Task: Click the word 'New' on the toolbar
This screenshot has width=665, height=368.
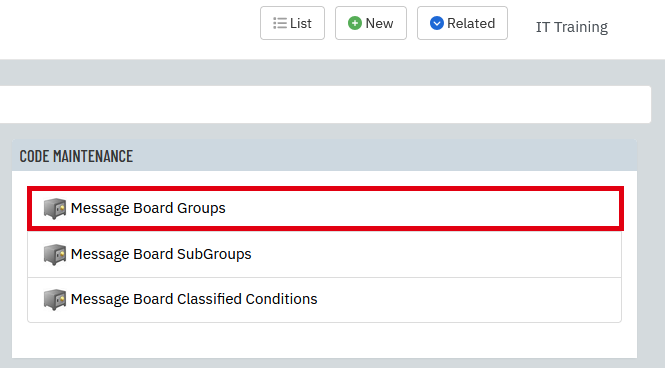Action: pyautogui.click(x=379, y=23)
